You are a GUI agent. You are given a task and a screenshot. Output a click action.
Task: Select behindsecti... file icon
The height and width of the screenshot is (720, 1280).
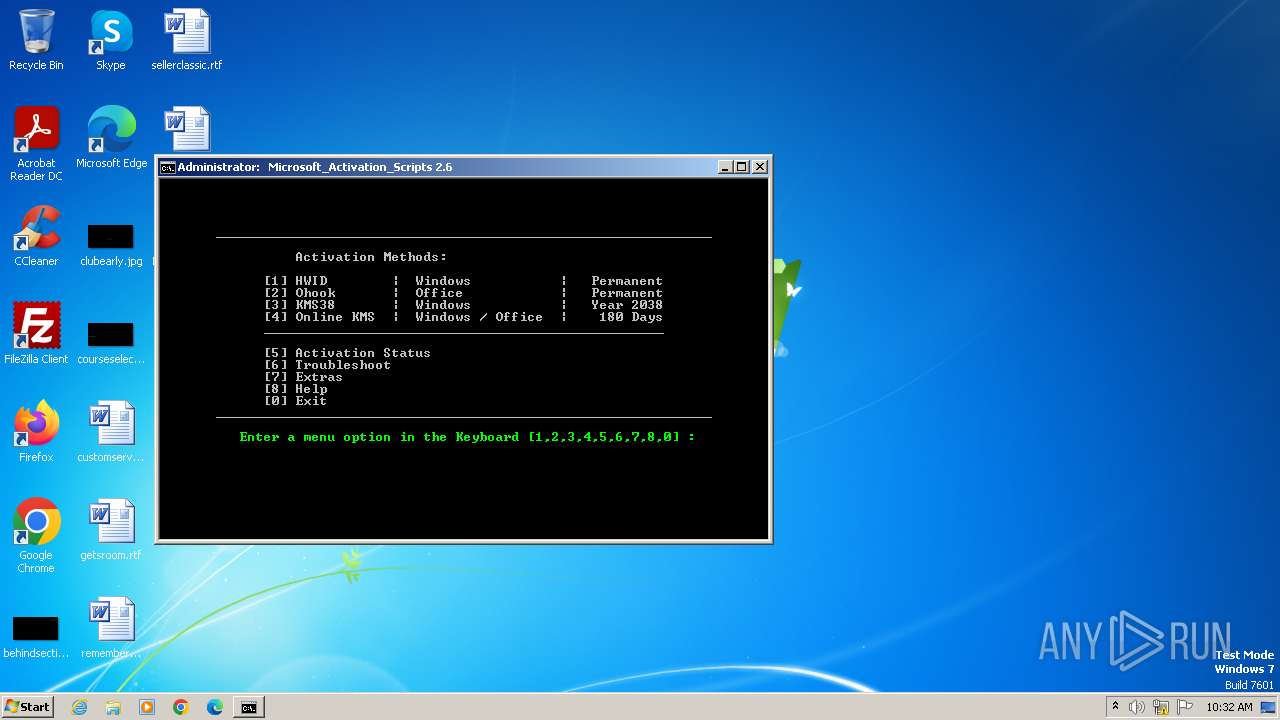[36, 638]
